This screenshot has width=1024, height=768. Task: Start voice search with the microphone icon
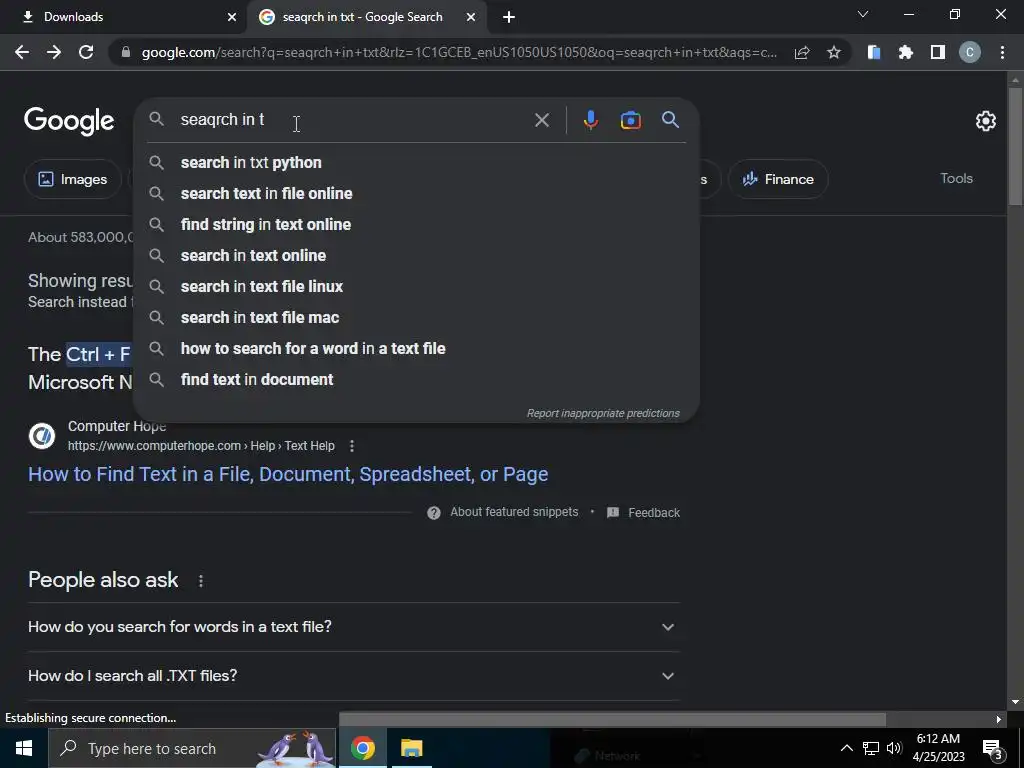pos(590,120)
